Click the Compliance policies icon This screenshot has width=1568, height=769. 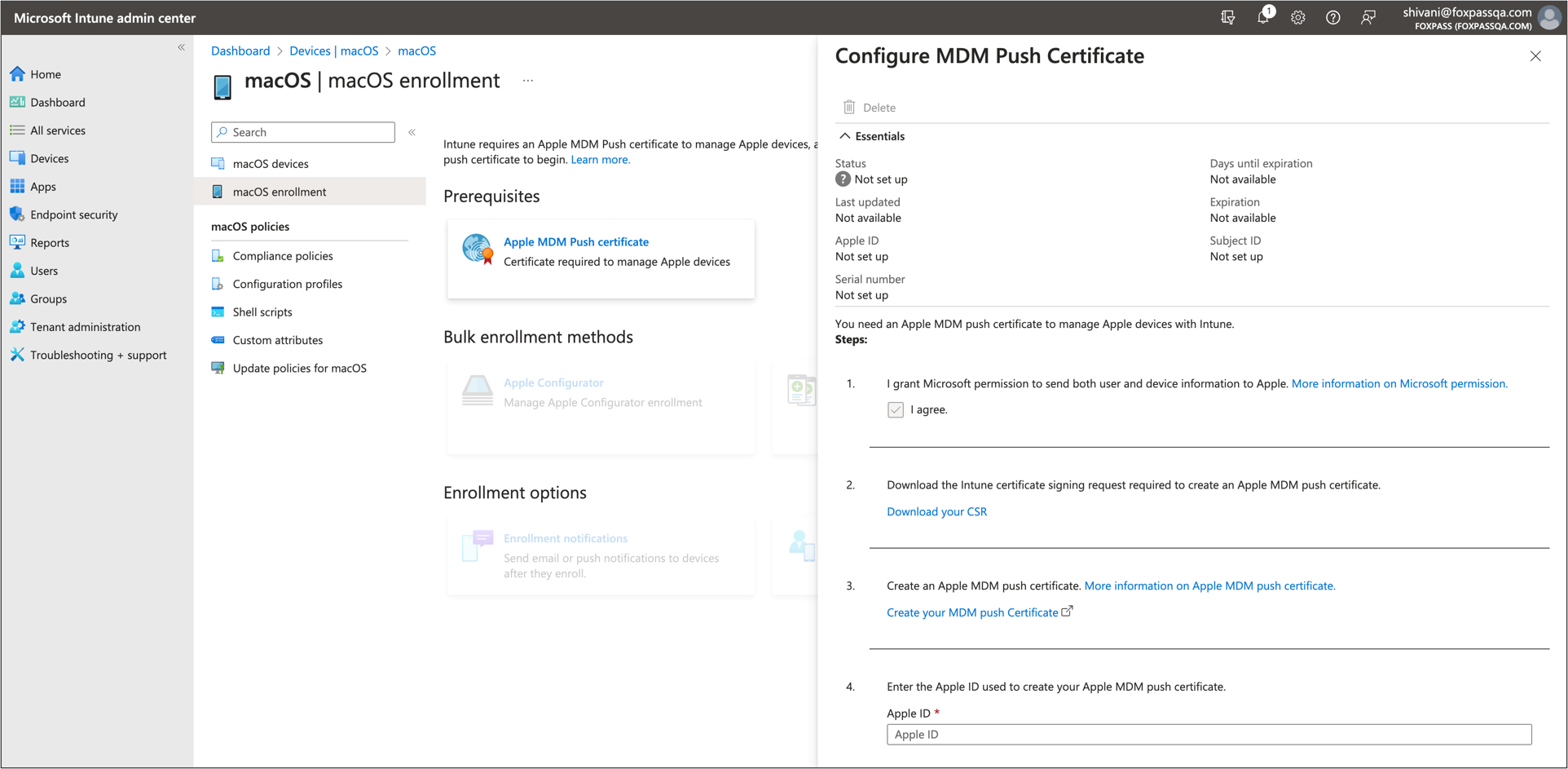point(218,255)
